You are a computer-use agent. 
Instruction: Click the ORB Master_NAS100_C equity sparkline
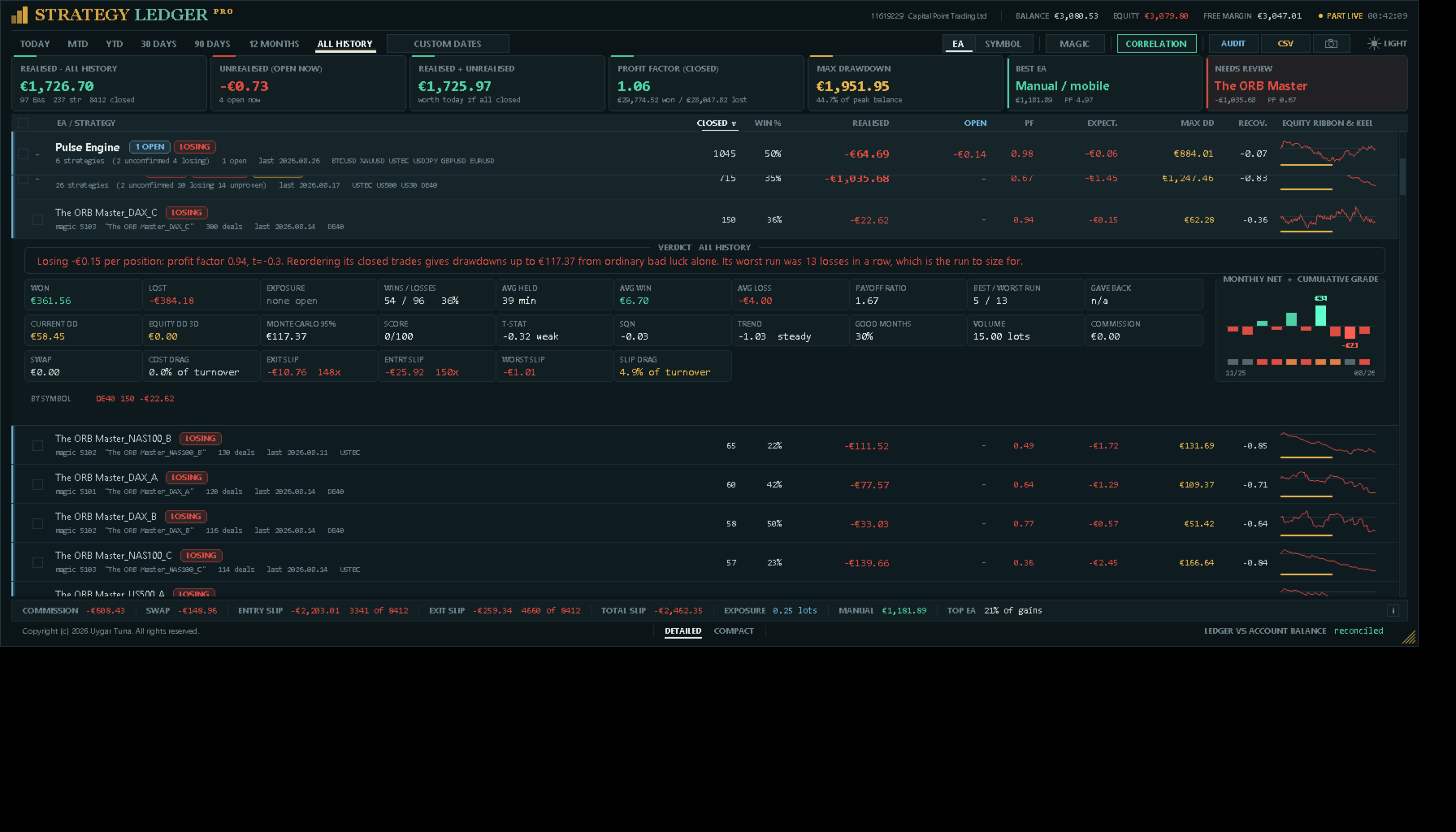click(1328, 562)
